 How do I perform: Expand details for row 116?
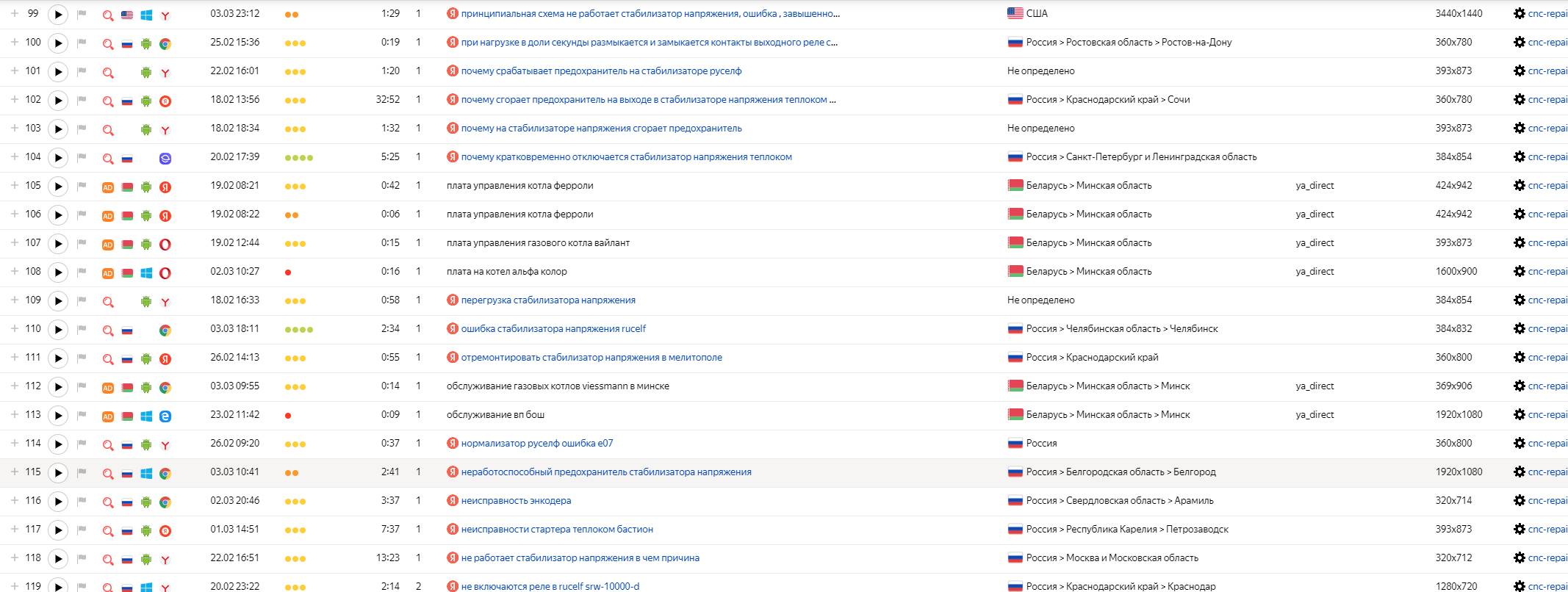(14, 501)
